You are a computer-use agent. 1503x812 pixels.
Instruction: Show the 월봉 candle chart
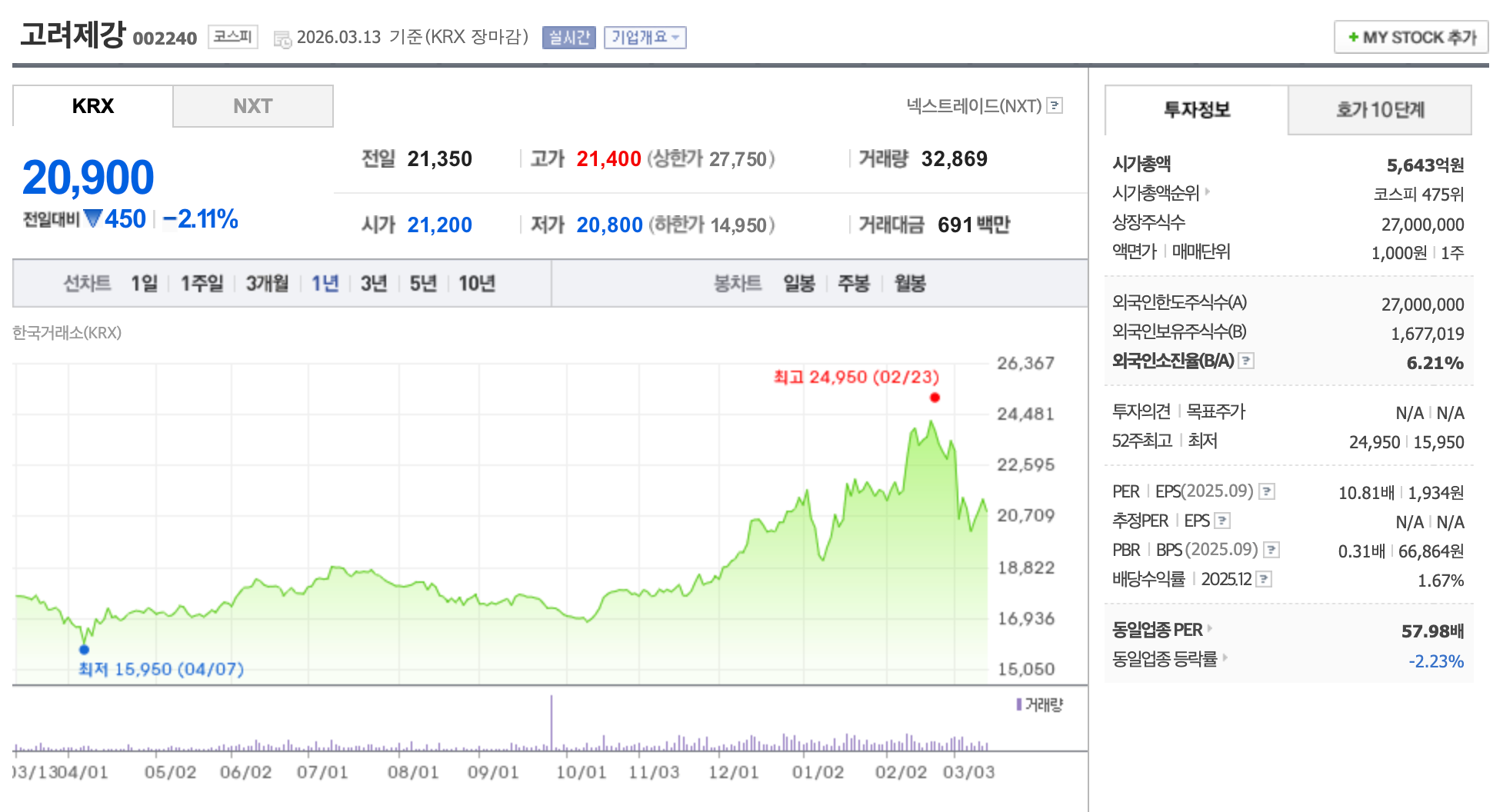click(910, 284)
